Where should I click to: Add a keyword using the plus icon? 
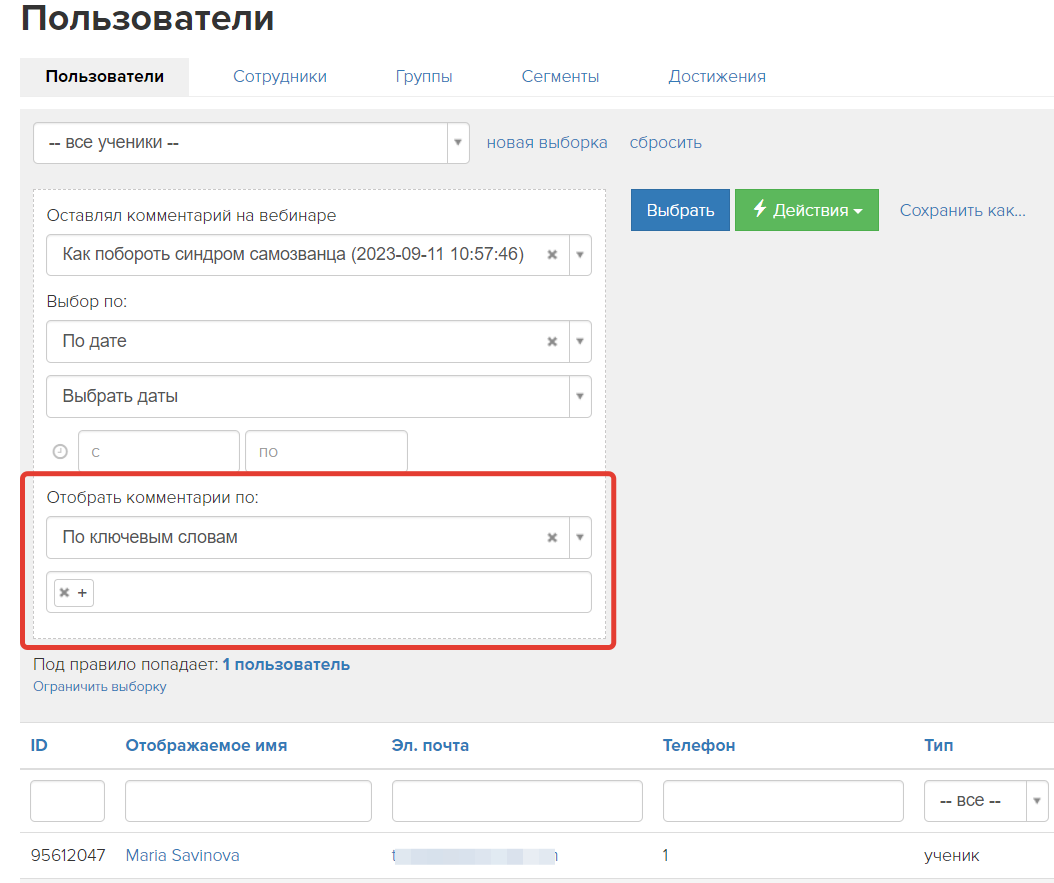pyautogui.click(x=81, y=592)
